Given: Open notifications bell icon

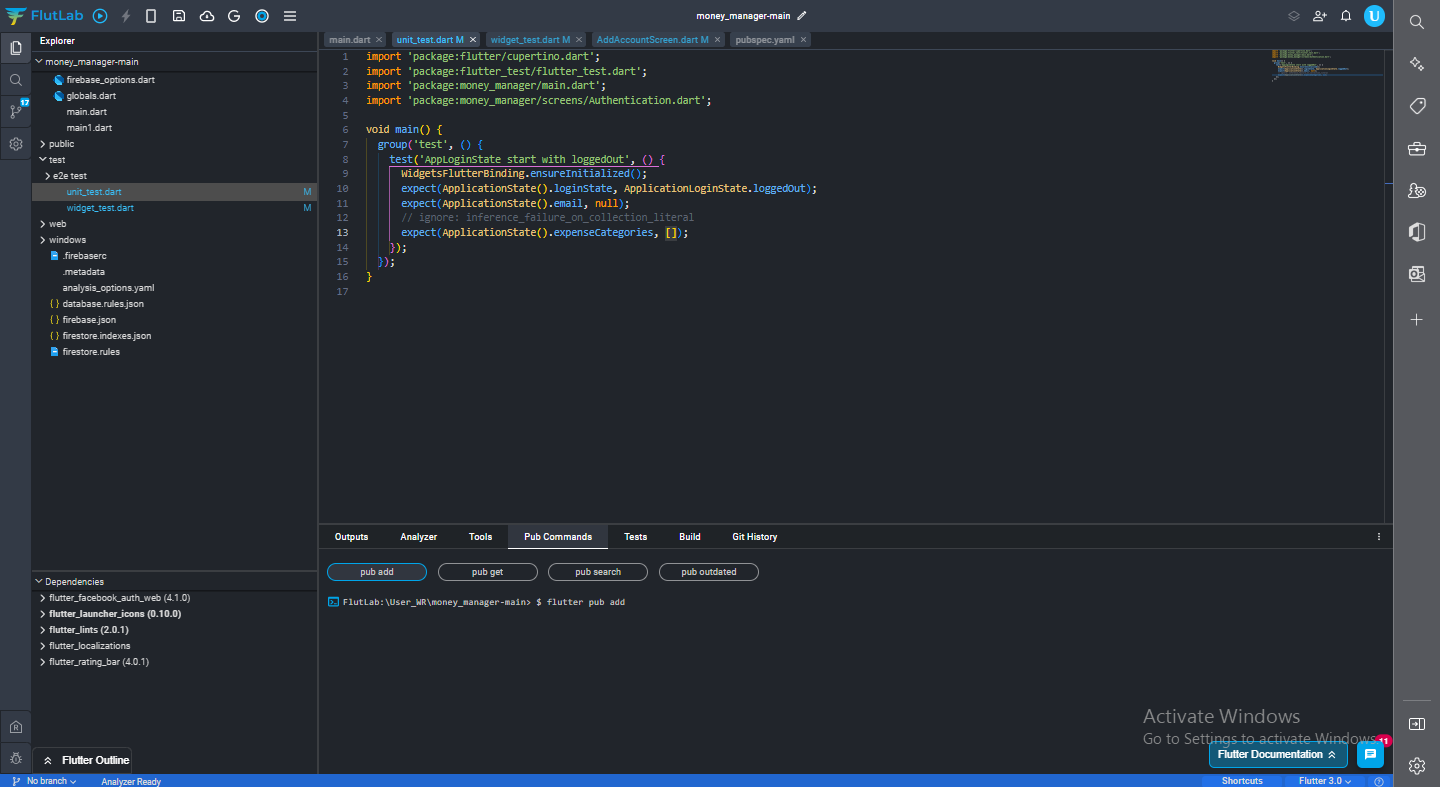Looking at the screenshot, I should (x=1346, y=16).
